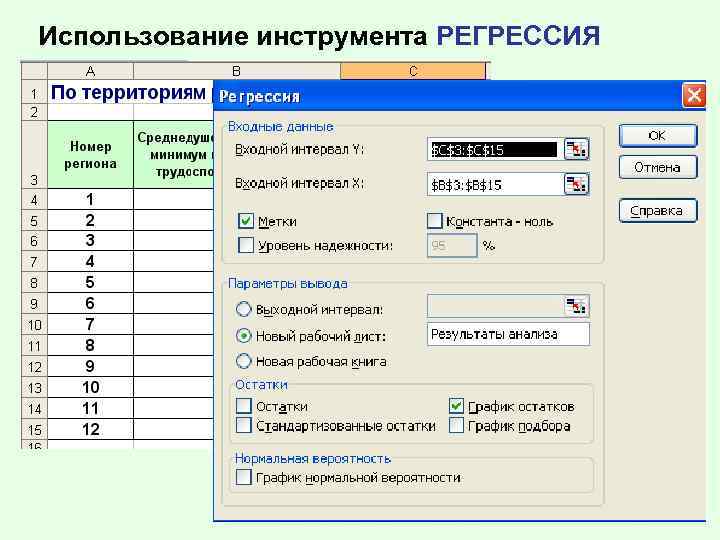The image size is (720, 540).
Task: Select row 7 header in spreadsheet
Action: 34,262
